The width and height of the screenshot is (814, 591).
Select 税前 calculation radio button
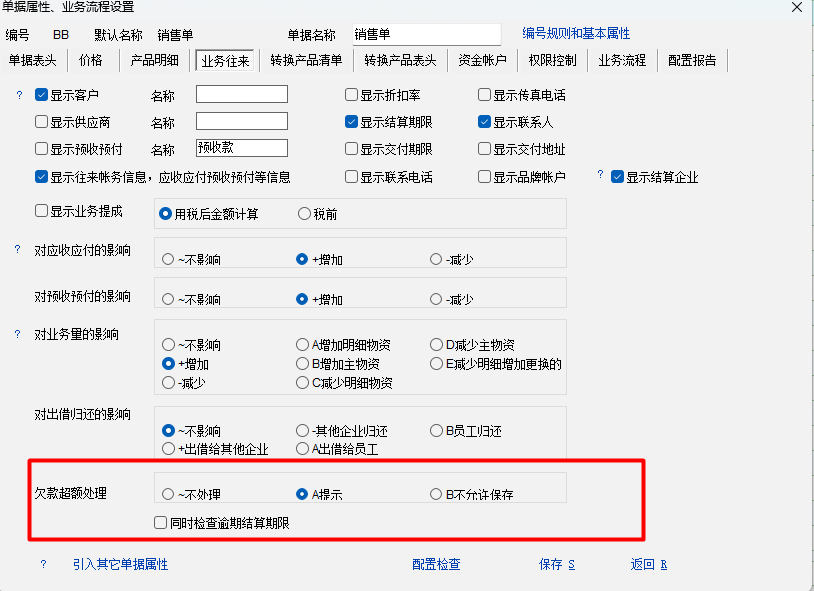304,213
